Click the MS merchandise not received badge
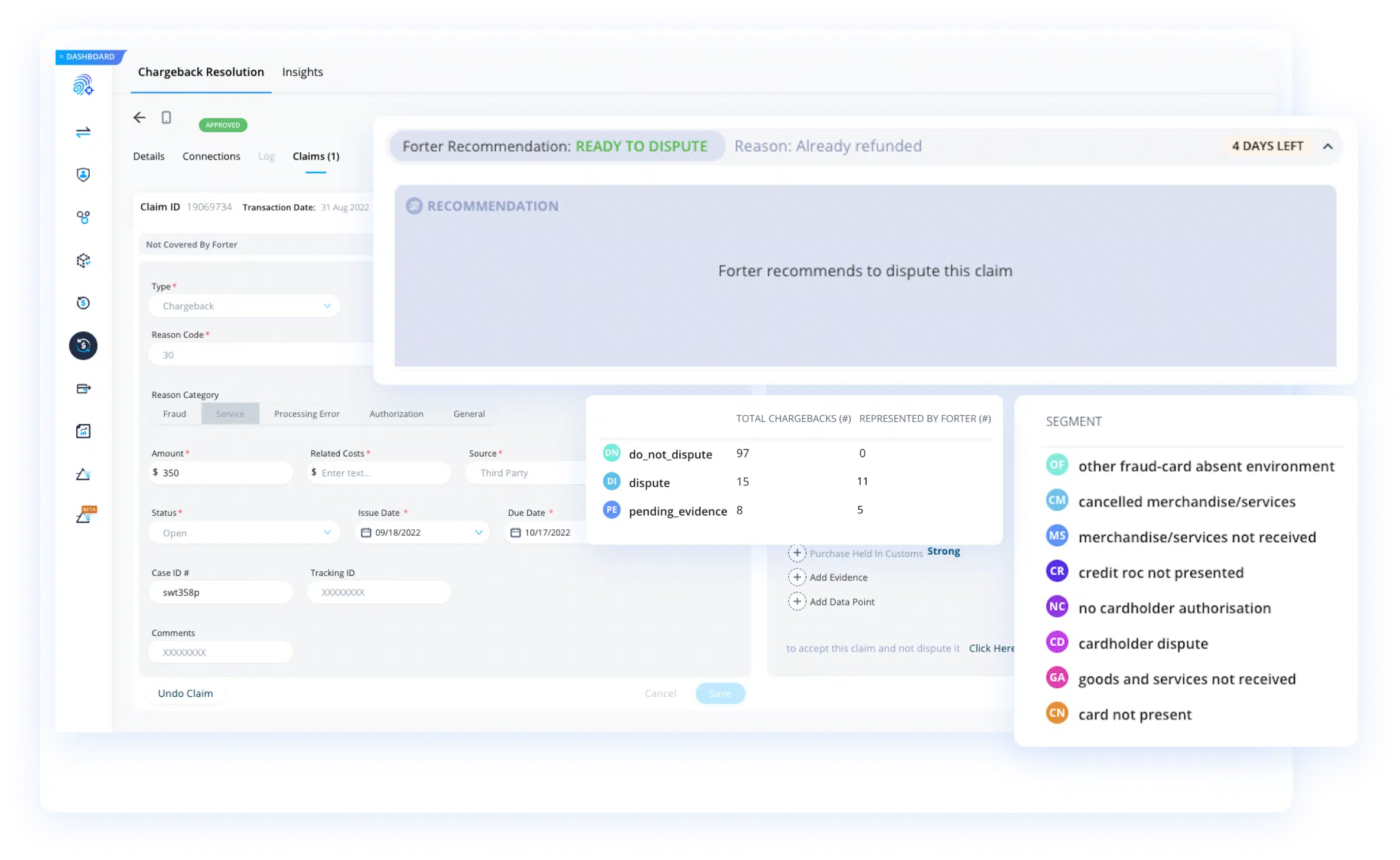 (x=1057, y=536)
